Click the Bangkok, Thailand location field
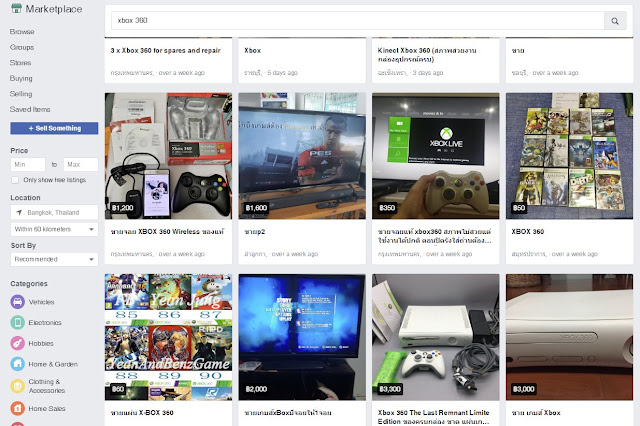Screen dimensions: 640x426 click(54, 212)
